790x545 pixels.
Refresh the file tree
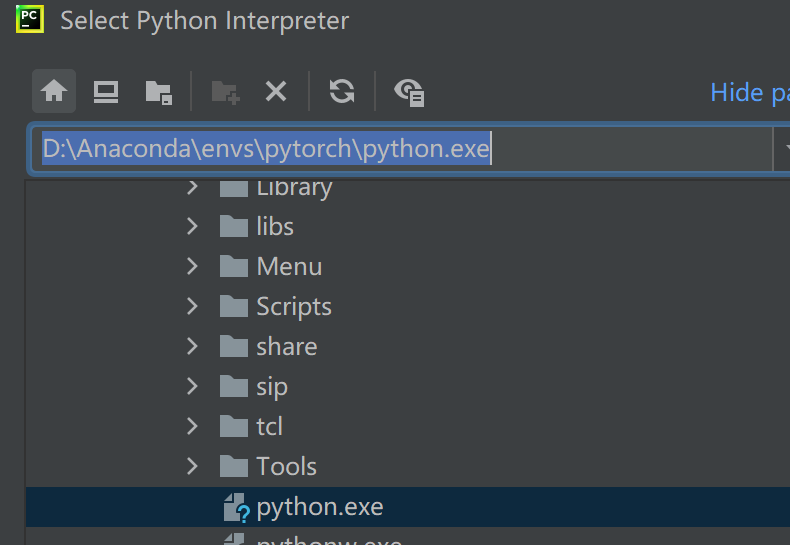pos(342,91)
